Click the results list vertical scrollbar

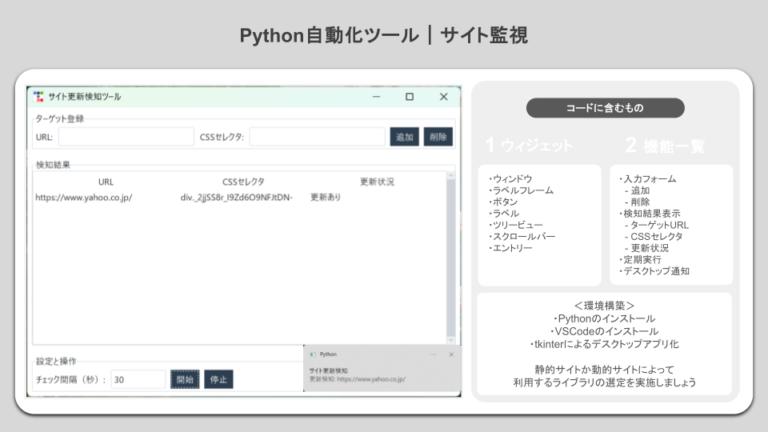tap(451, 260)
